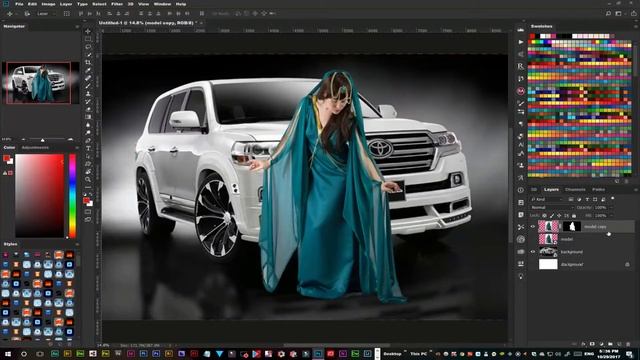Select the Rectangular Marquee tool
This screenshot has width=640, height=360.
(88, 39)
